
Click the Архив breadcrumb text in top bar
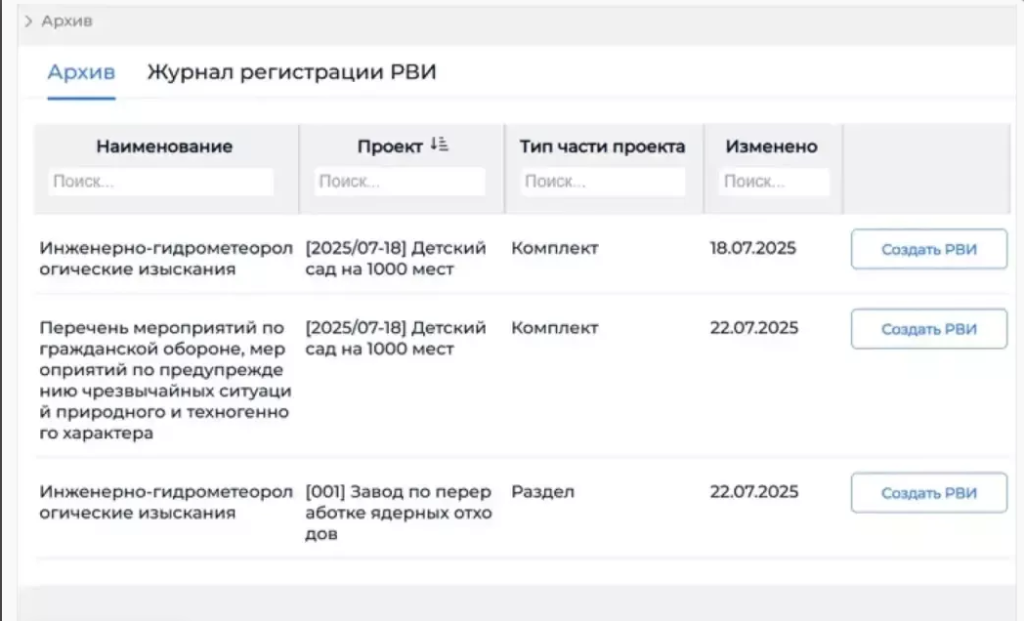67,21
